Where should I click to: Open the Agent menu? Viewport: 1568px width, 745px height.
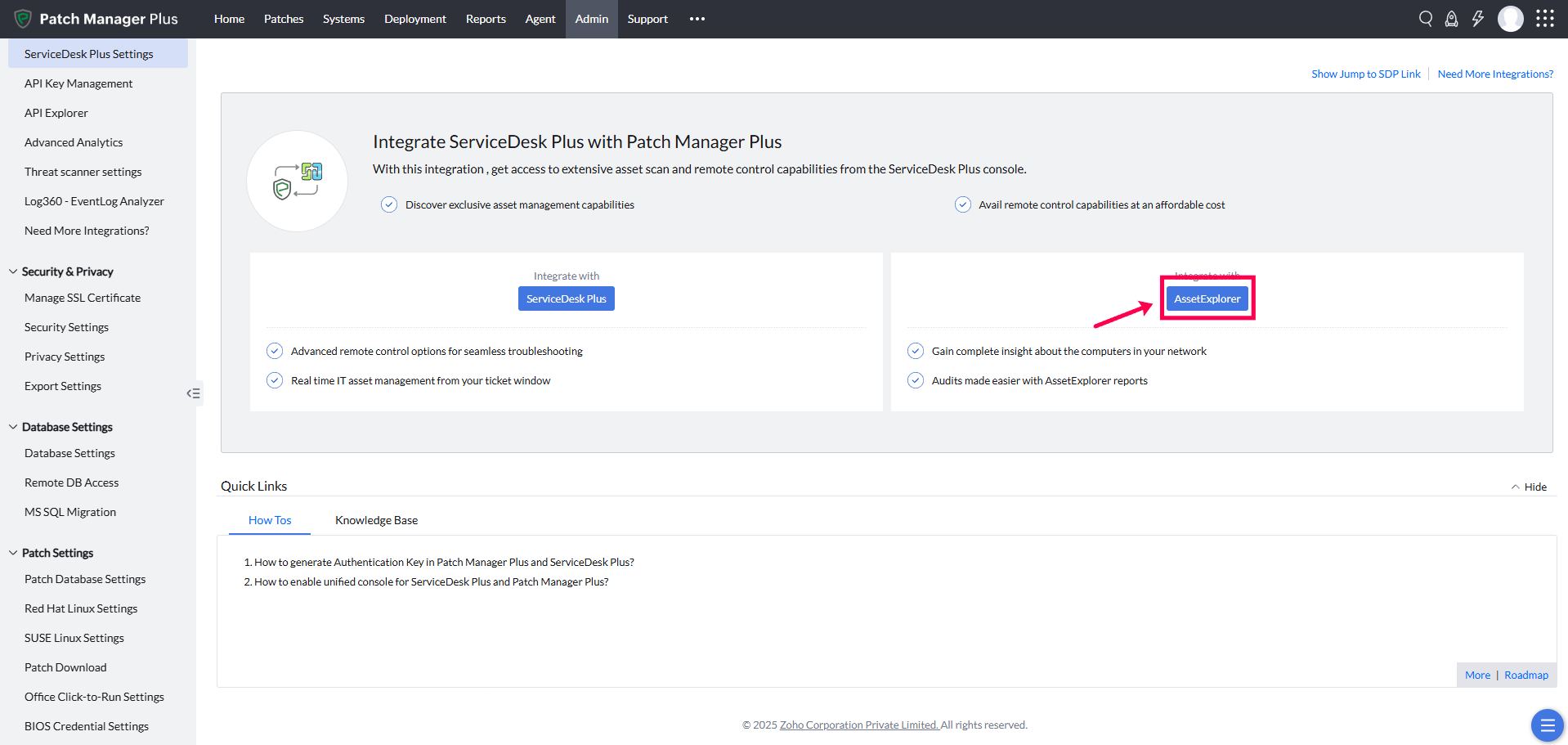tap(540, 19)
